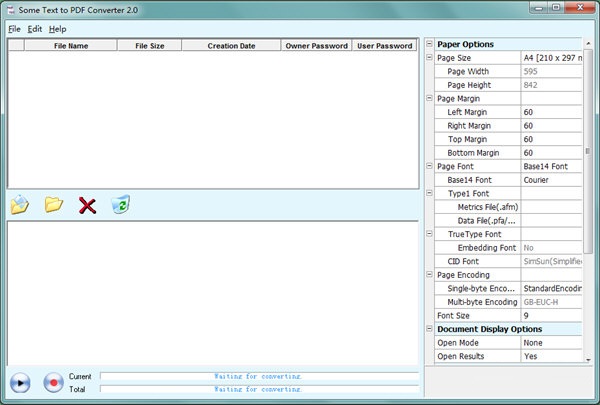Open the Help menu

pos(57,29)
